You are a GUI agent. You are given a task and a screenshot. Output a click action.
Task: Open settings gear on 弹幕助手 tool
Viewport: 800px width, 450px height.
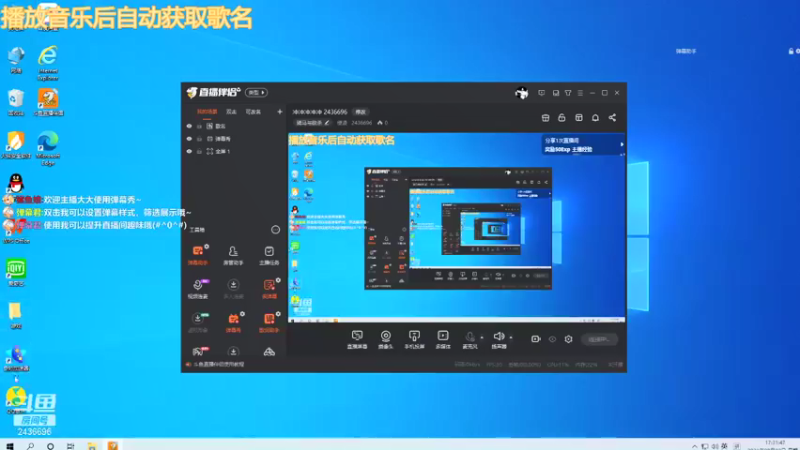[207, 246]
